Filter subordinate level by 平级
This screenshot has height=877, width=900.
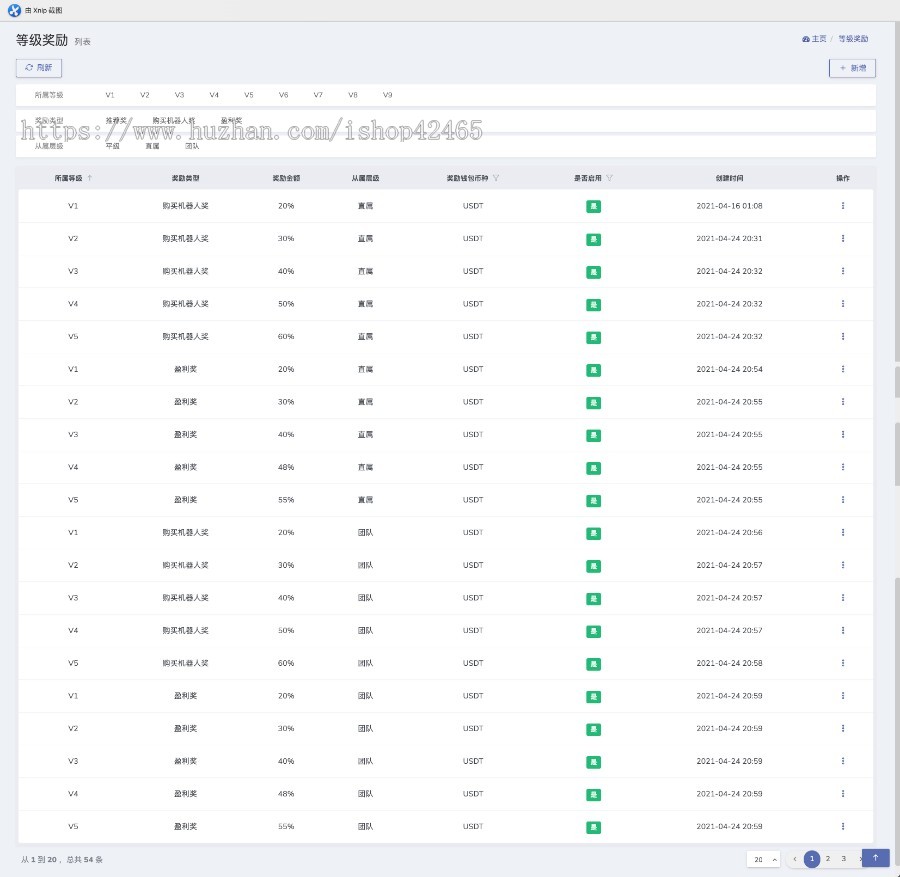tap(112, 146)
